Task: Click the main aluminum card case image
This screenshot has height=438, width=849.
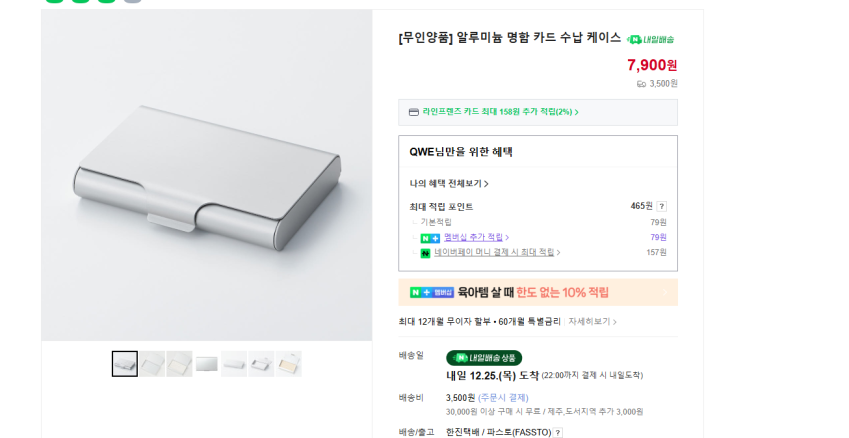Action: click(x=206, y=175)
